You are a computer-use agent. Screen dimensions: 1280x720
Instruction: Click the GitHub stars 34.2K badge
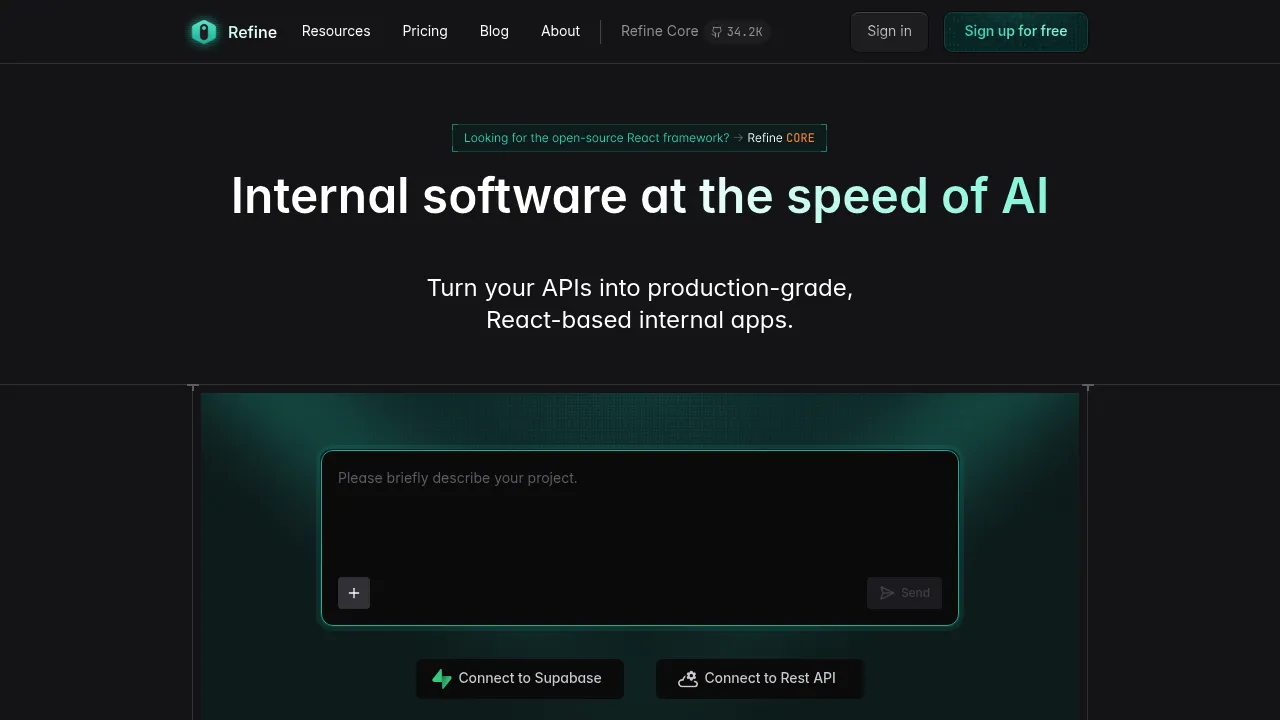(737, 32)
